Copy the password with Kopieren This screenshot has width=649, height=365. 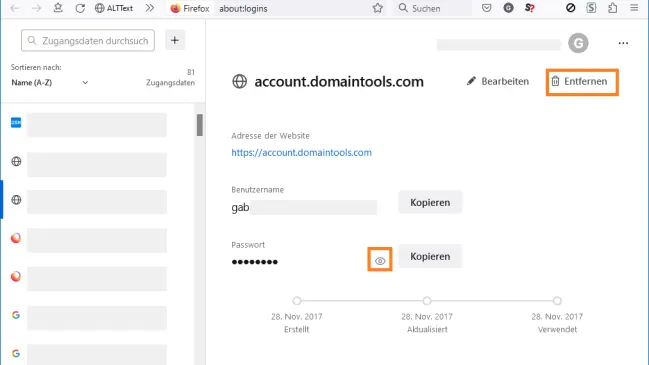click(430, 256)
